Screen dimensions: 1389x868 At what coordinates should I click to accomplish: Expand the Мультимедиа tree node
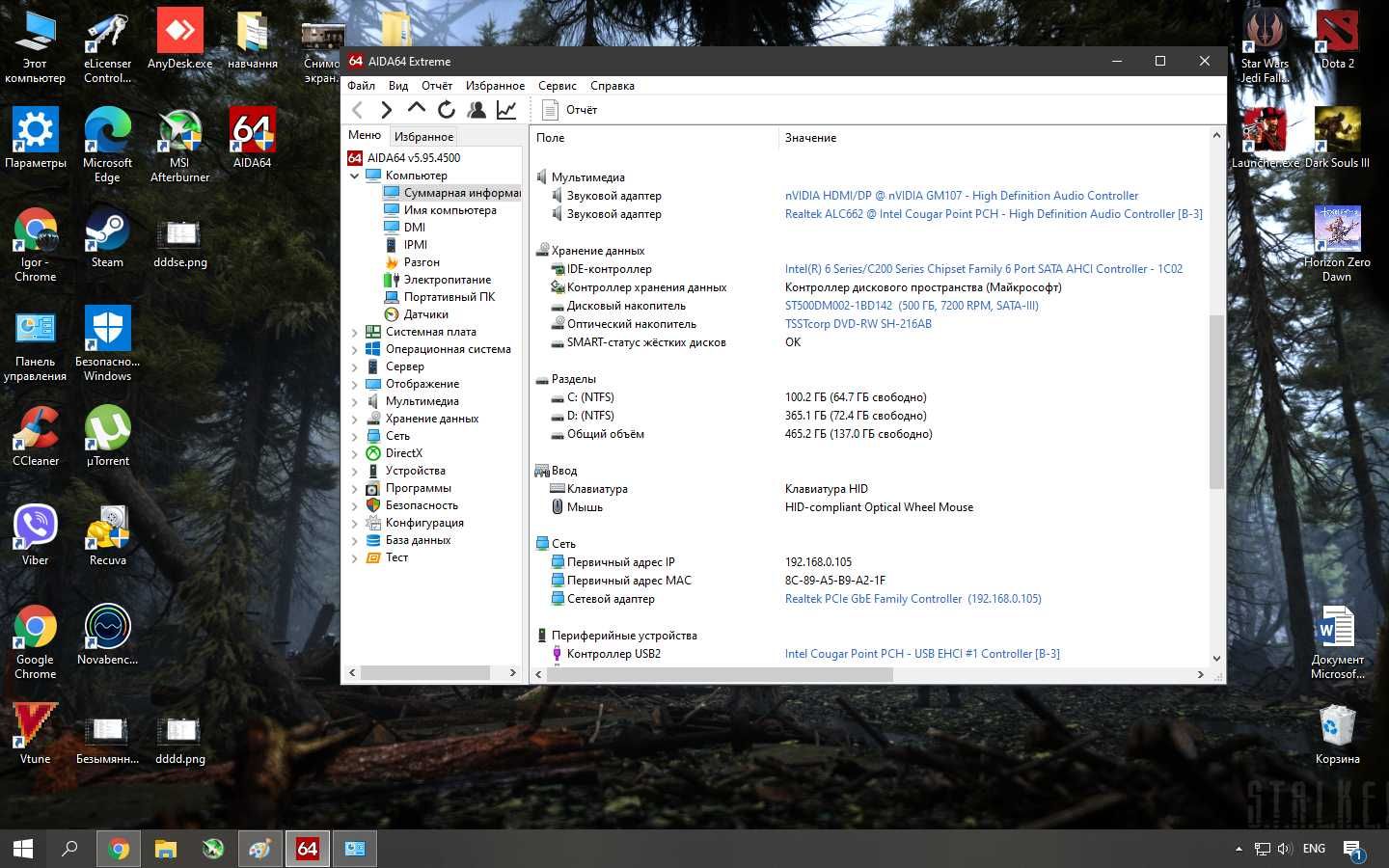click(x=354, y=401)
